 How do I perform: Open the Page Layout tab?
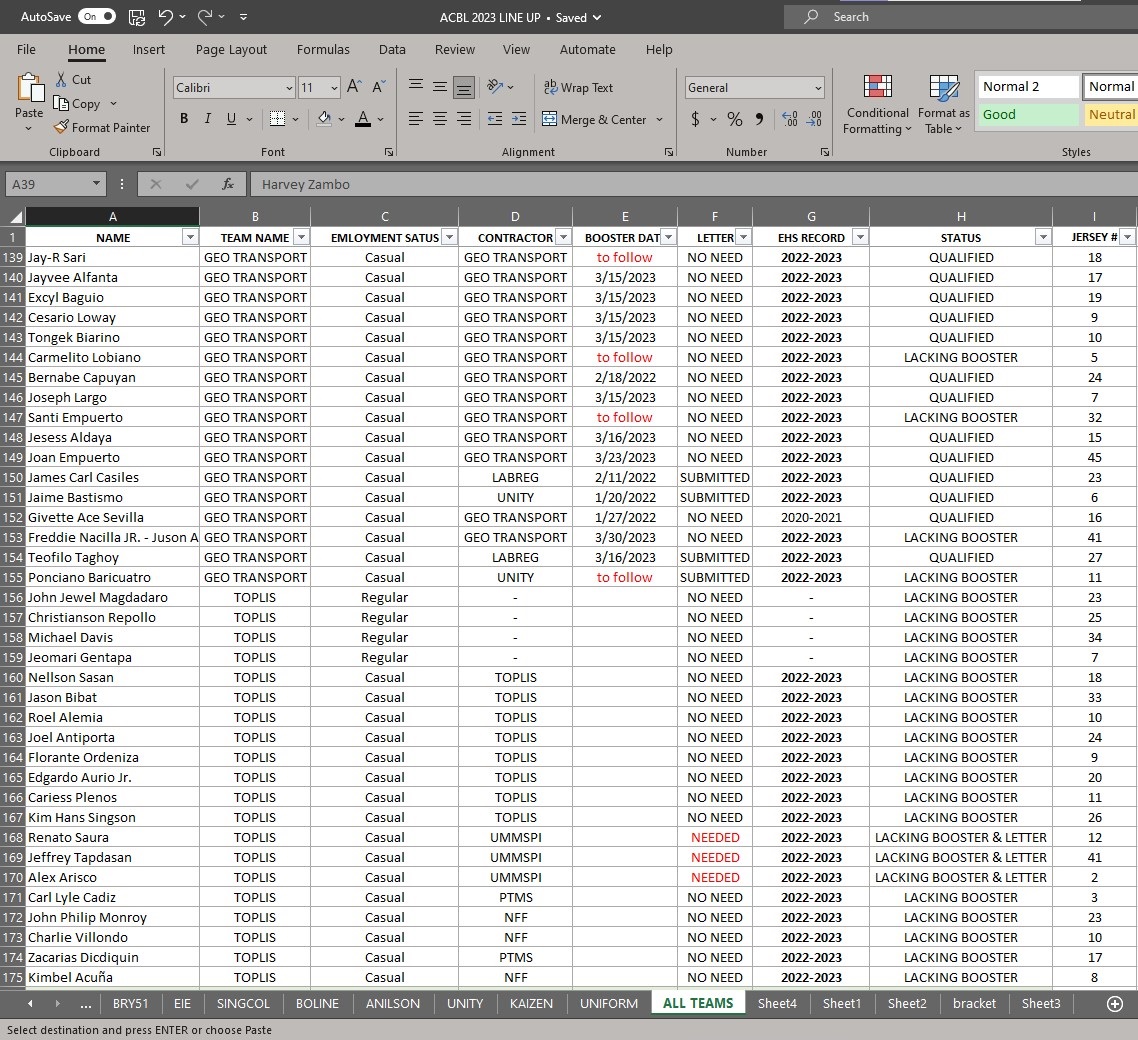[231, 49]
